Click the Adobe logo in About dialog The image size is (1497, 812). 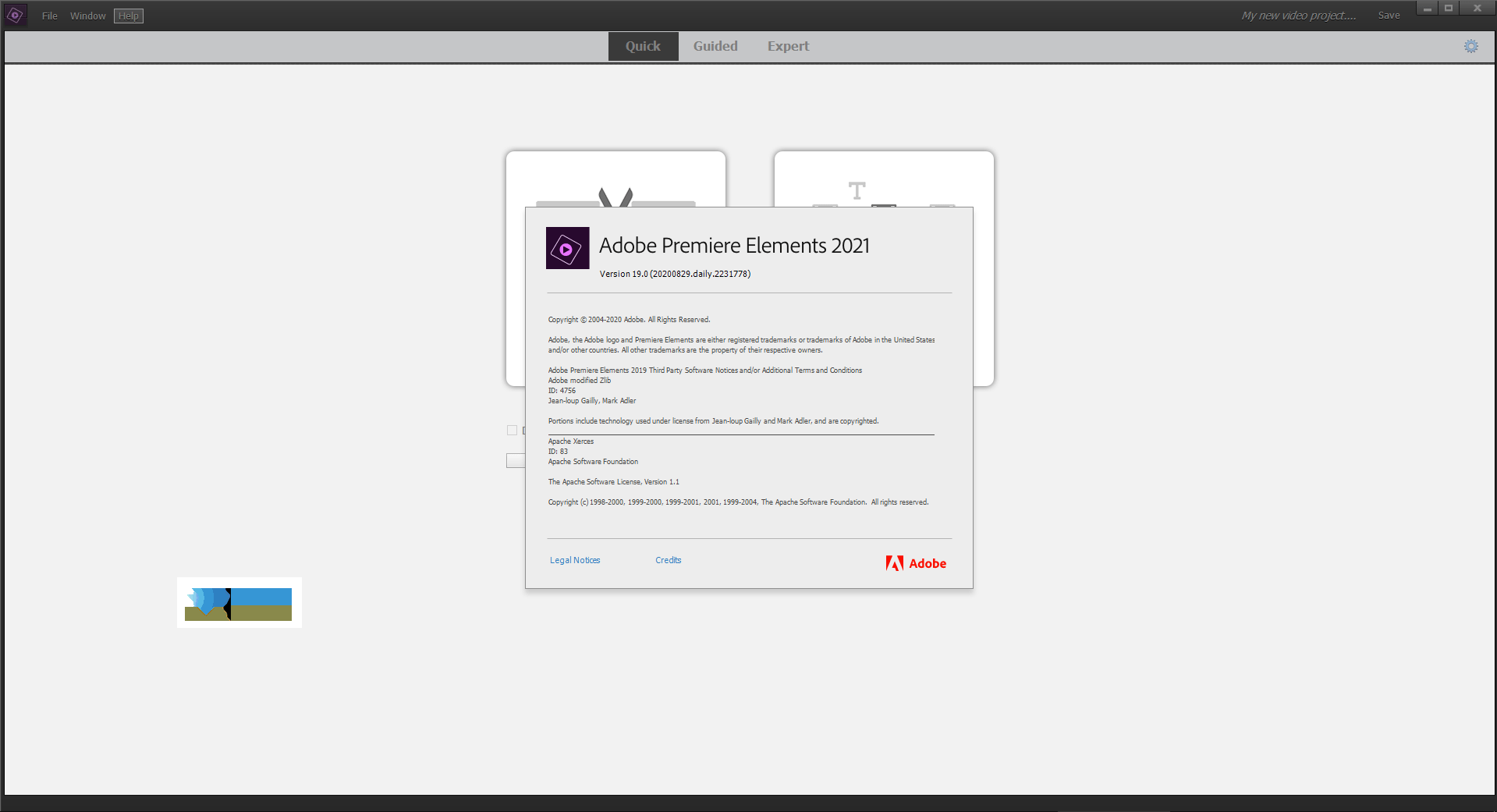point(916,563)
